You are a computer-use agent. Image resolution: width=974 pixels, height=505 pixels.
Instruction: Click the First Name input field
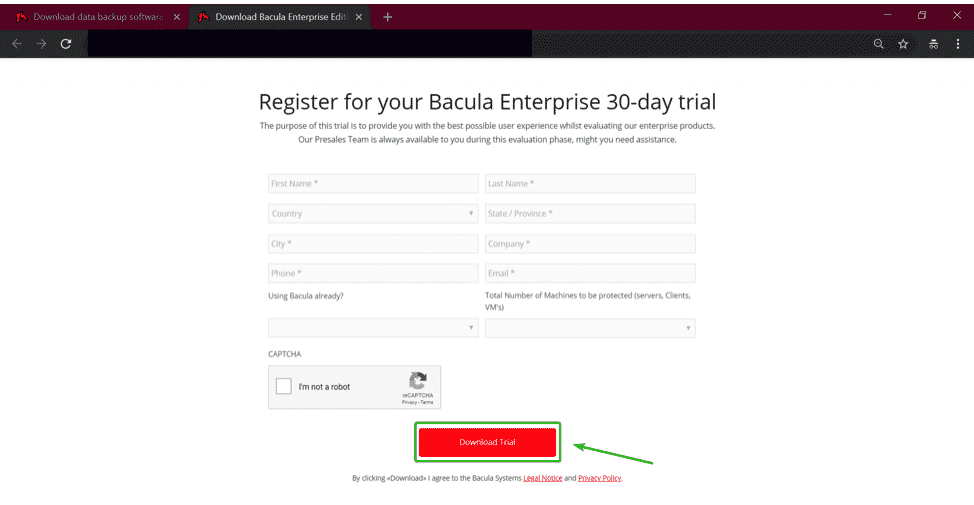pyautogui.click(x=373, y=184)
